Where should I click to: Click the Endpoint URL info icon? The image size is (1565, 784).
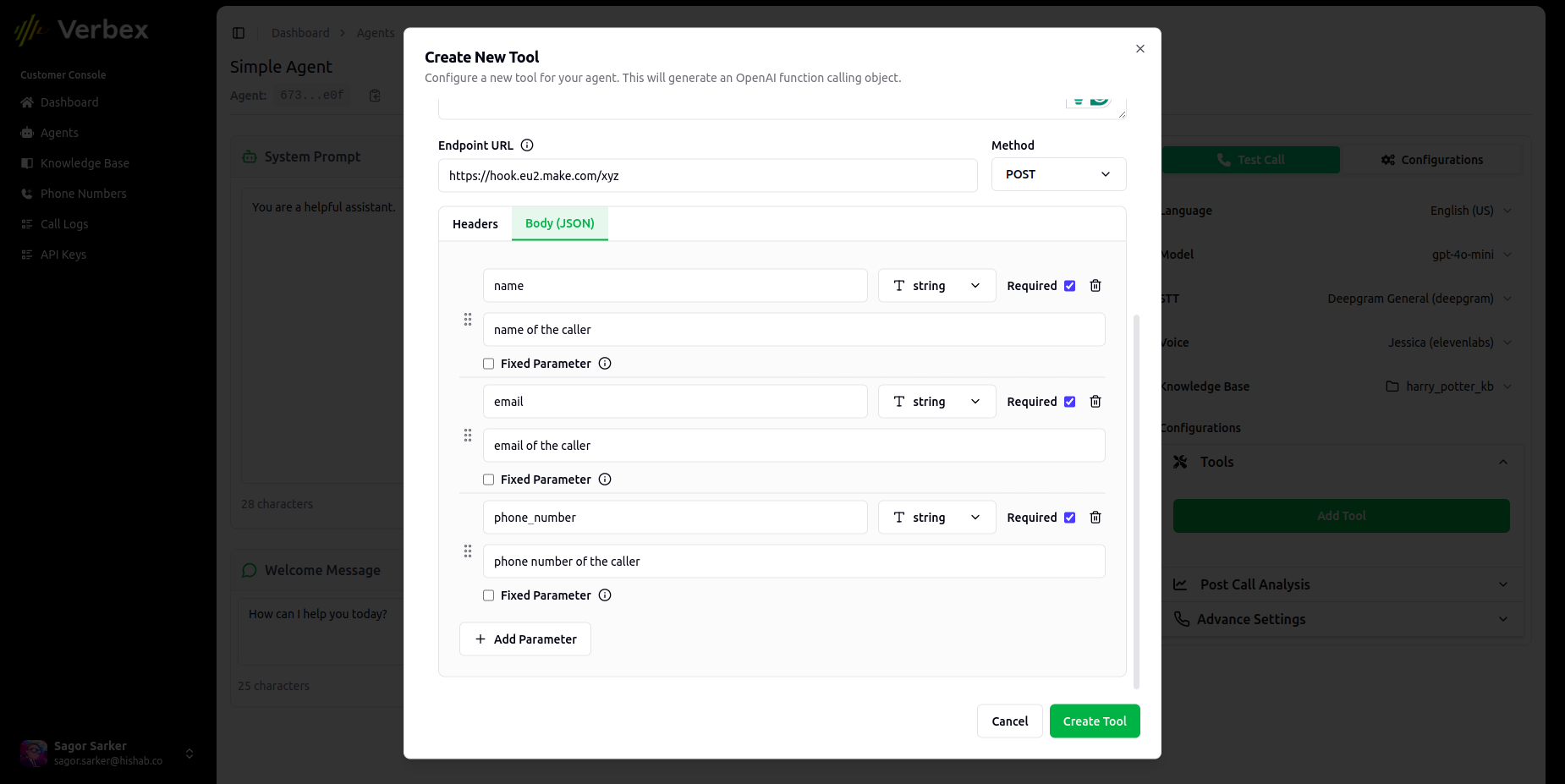tap(527, 145)
